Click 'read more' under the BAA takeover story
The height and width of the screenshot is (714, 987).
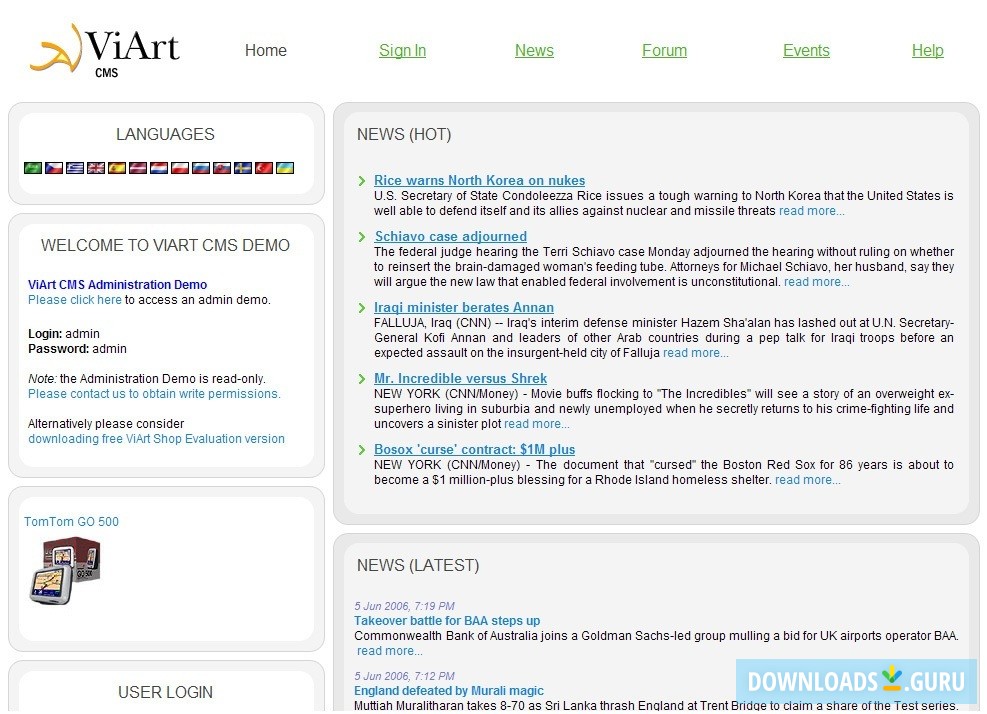390,651
